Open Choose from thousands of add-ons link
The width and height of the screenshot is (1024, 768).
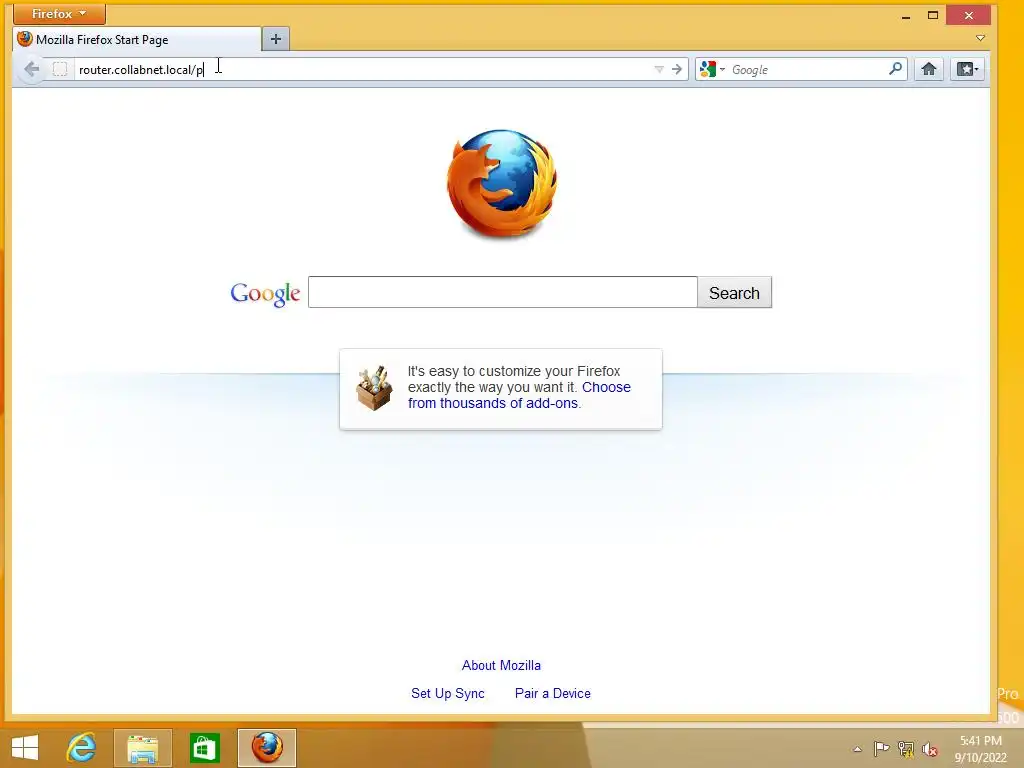click(519, 395)
